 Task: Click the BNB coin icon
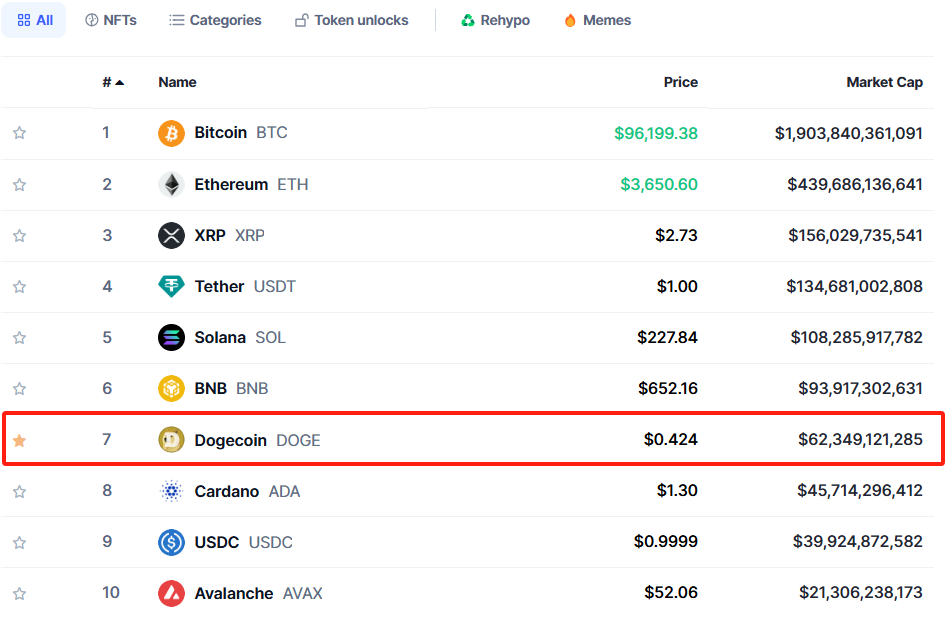tap(172, 389)
